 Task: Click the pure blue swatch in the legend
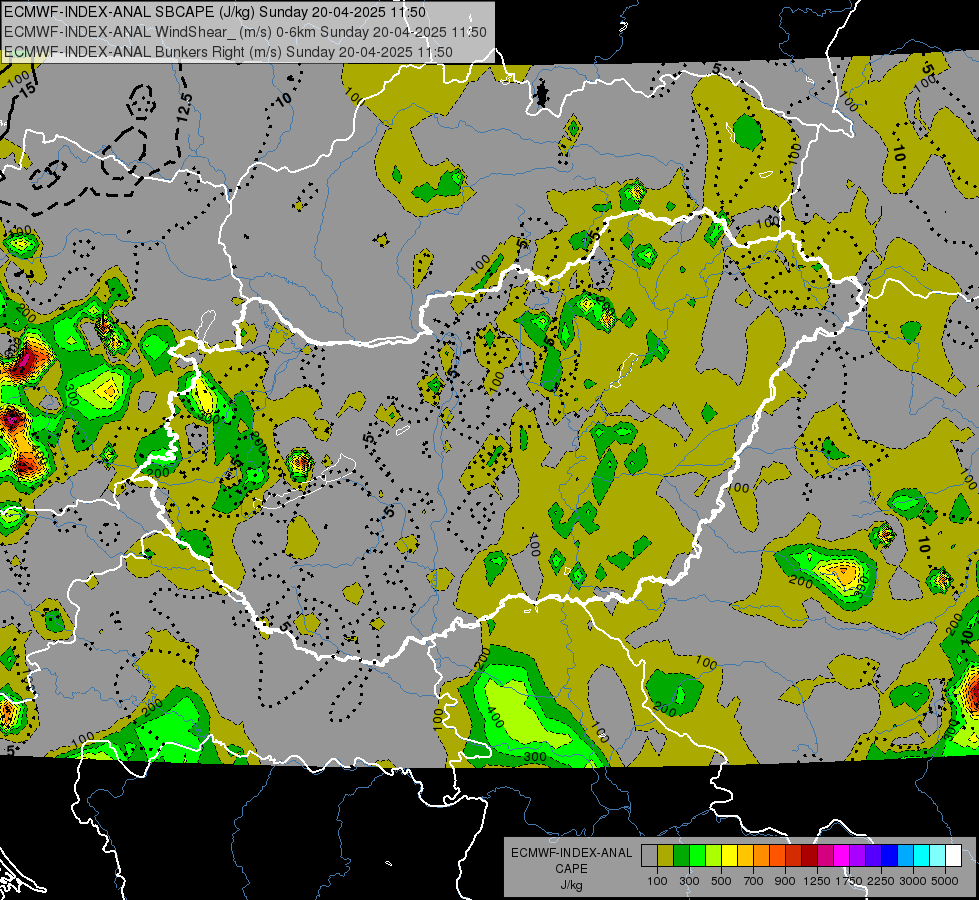pyautogui.click(x=890, y=856)
